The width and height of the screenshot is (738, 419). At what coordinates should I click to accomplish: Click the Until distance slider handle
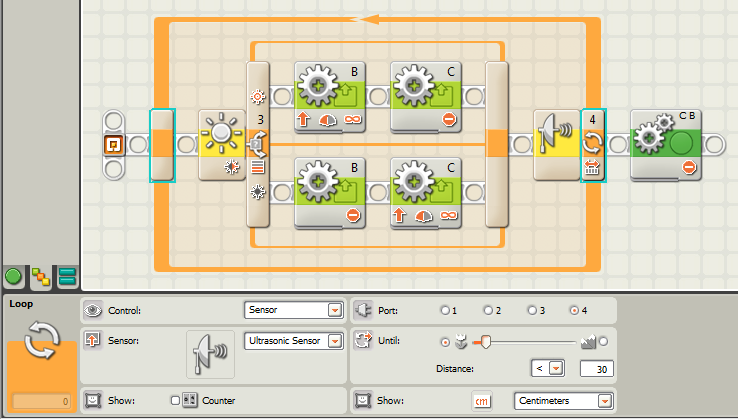point(486,341)
